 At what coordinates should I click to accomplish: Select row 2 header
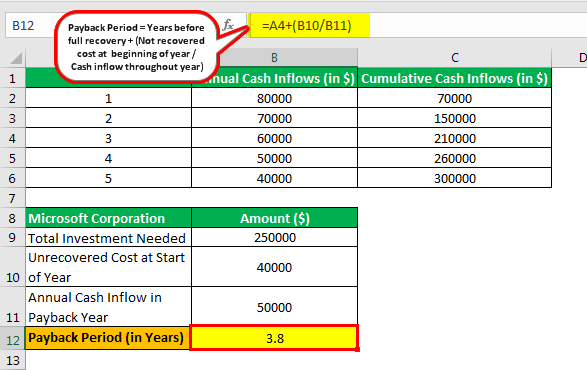pyautogui.click(x=12, y=98)
